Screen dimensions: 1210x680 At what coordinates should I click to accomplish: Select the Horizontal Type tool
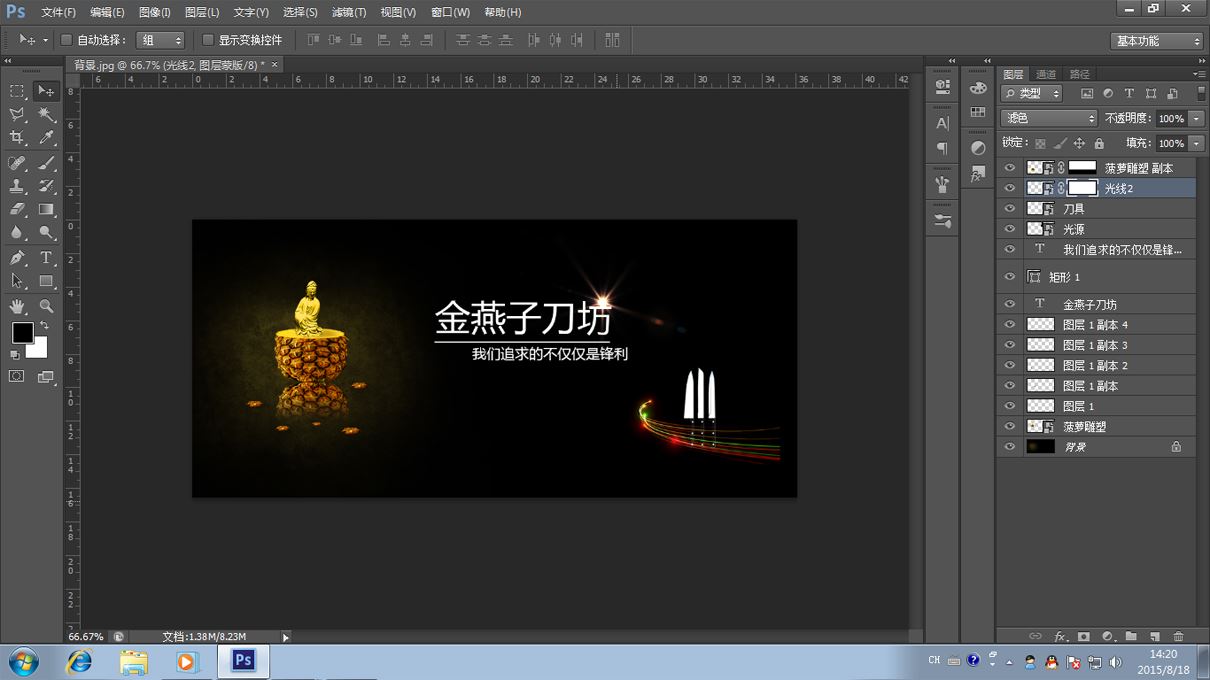[x=46, y=258]
